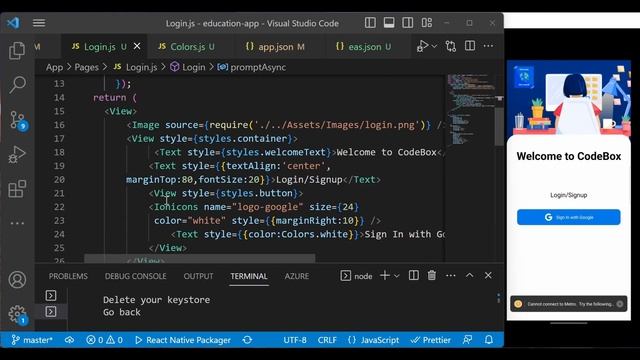Select the Pages breadcrumb segment
This screenshot has width=640, height=360.
click(87, 67)
